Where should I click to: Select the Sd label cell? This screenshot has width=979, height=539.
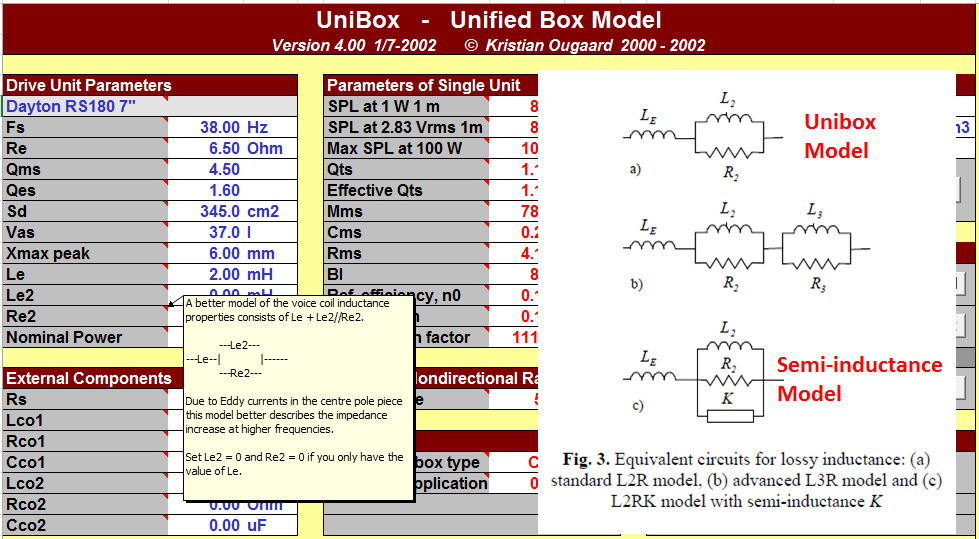(86, 211)
